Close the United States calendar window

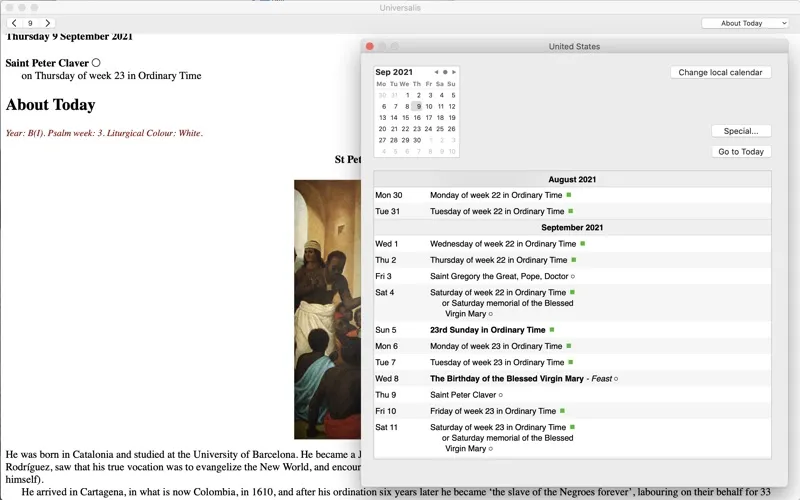(x=369, y=47)
